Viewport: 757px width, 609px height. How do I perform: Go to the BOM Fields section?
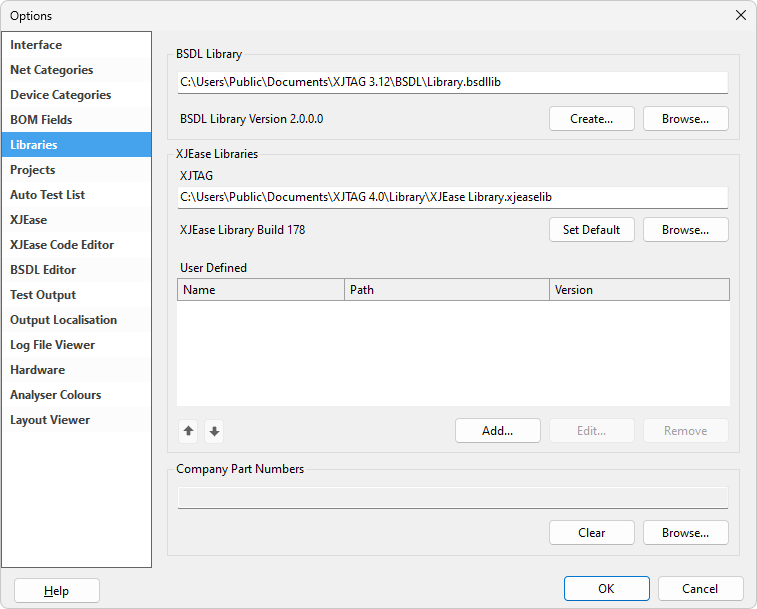click(41, 120)
